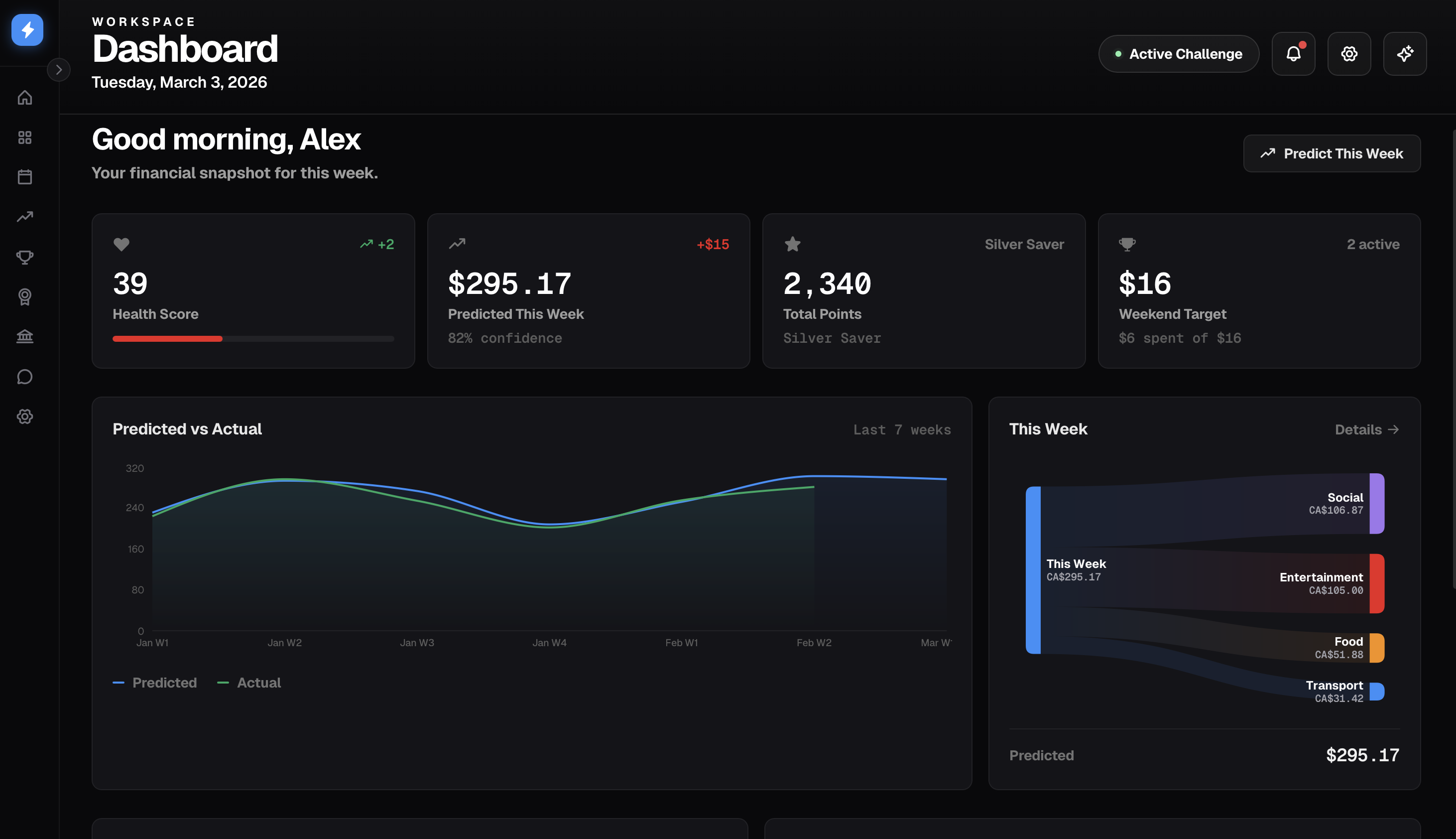Expand the sidebar with chevron arrow

[59, 70]
